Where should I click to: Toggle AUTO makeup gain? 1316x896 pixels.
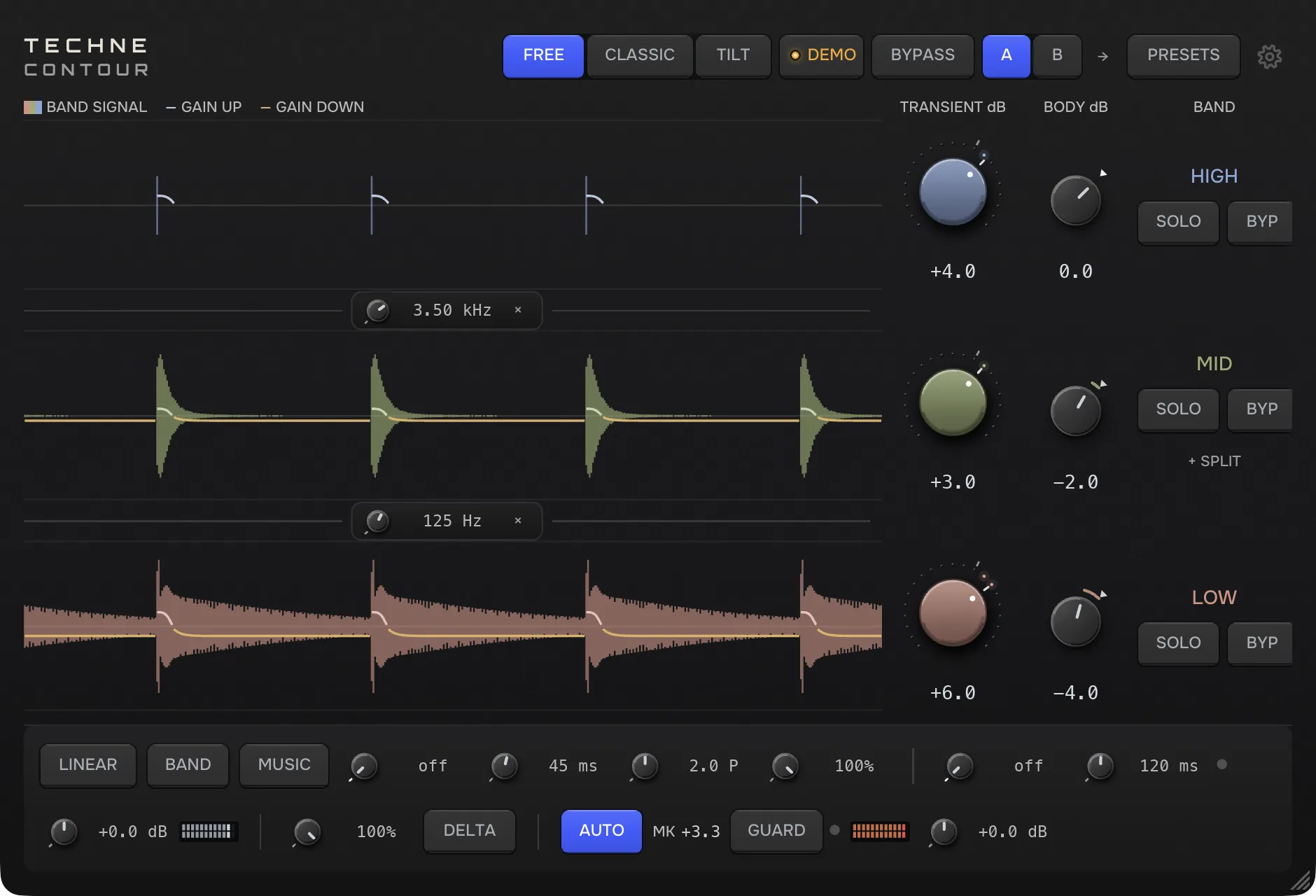[601, 831]
